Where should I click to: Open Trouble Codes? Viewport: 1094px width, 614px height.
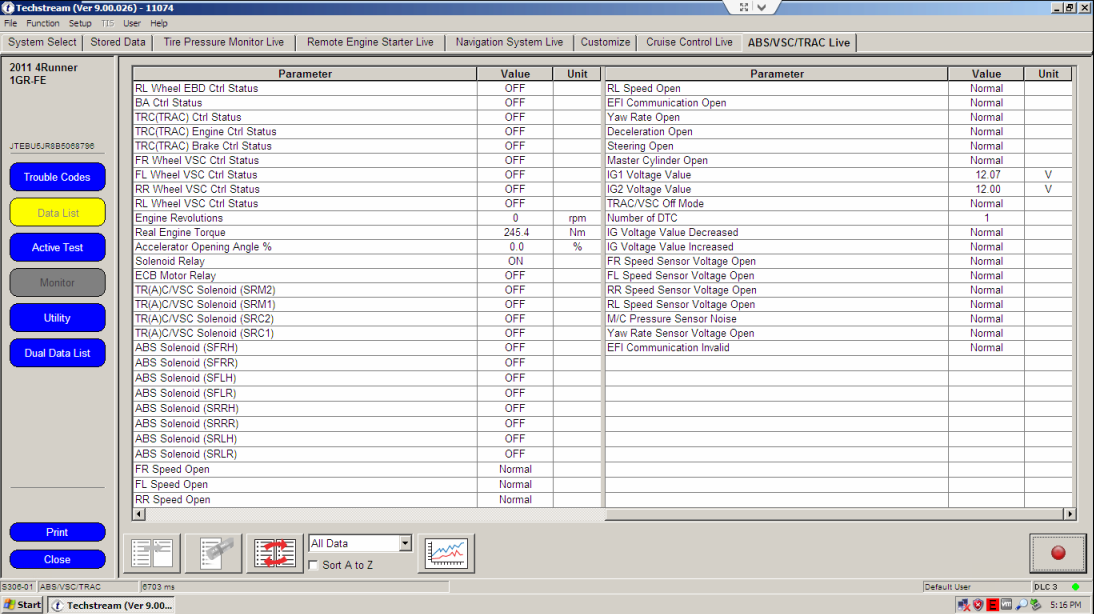57,177
